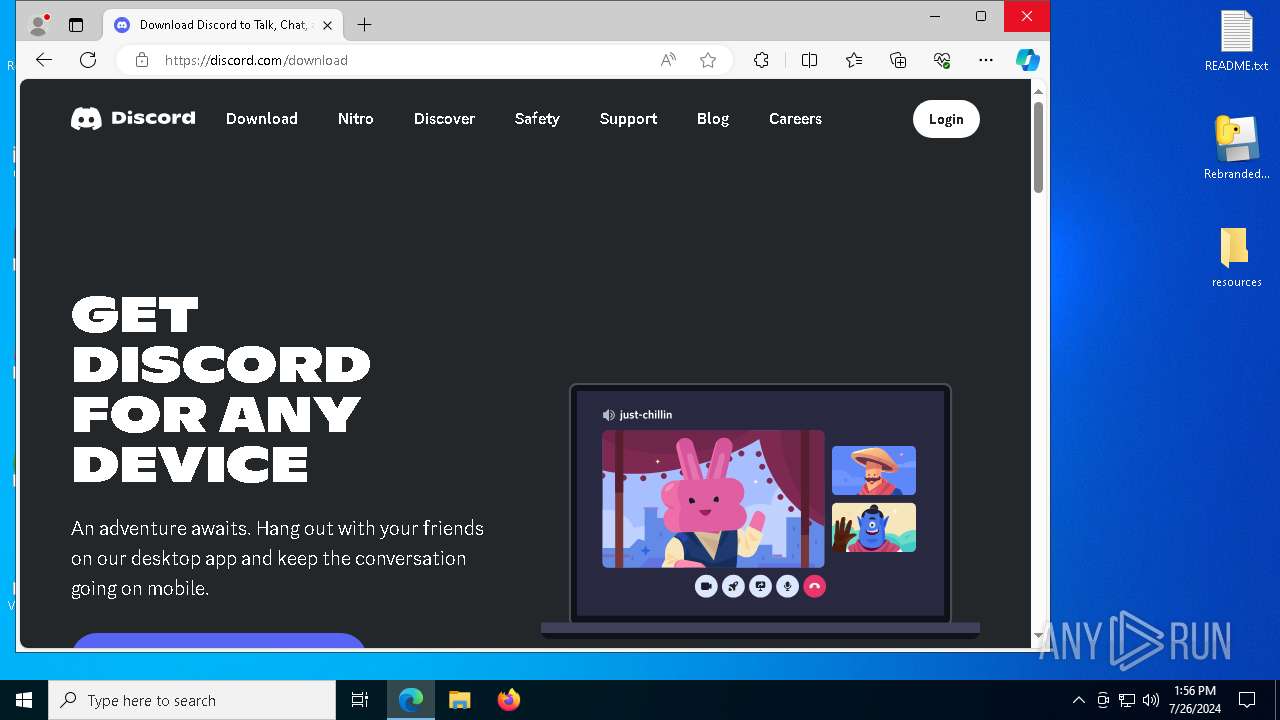
Task: Open volume control in system tray
Action: 1150,700
